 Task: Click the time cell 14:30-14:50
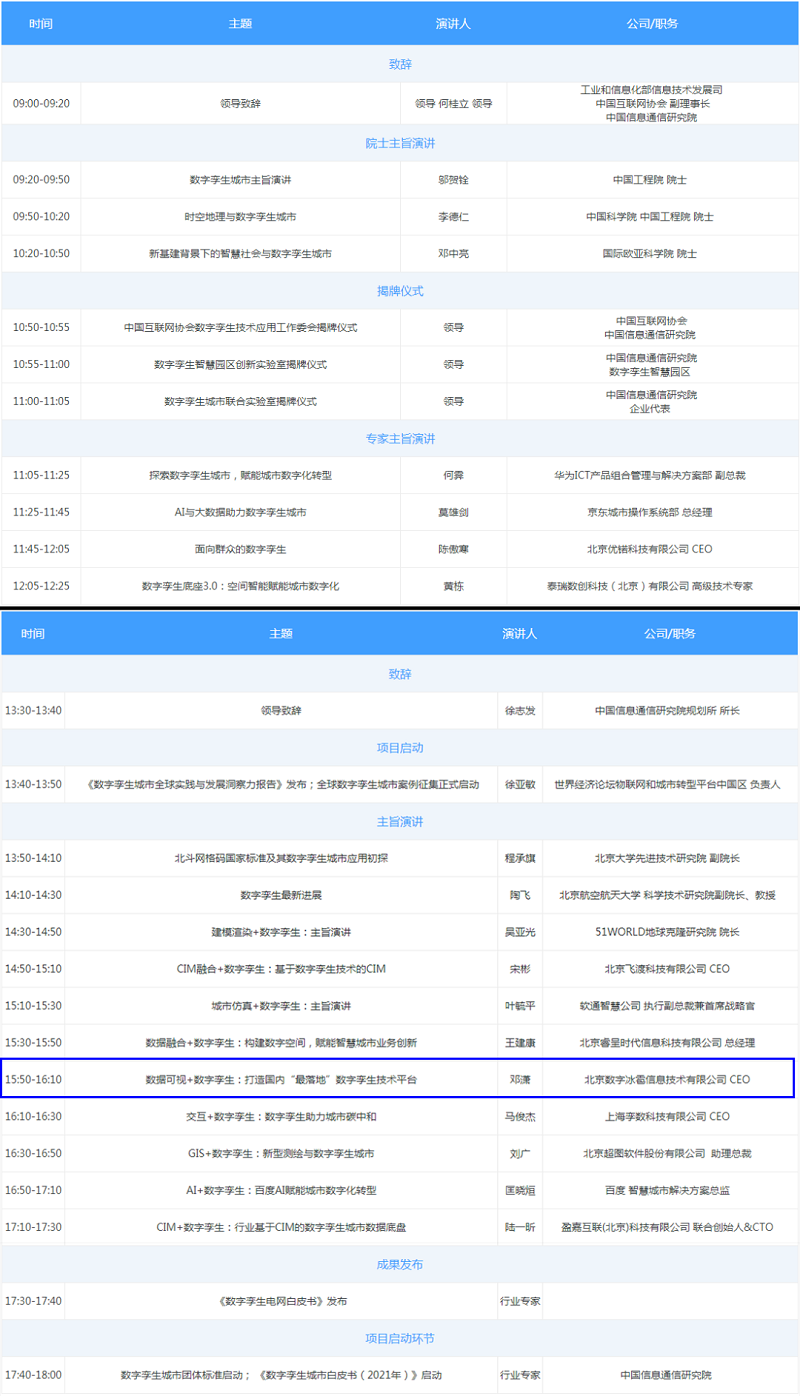pos(33,932)
